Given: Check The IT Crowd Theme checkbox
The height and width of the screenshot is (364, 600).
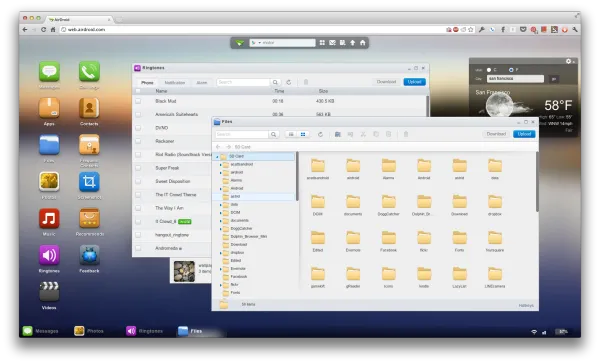Looking at the screenshot, I should pos(138,195).
